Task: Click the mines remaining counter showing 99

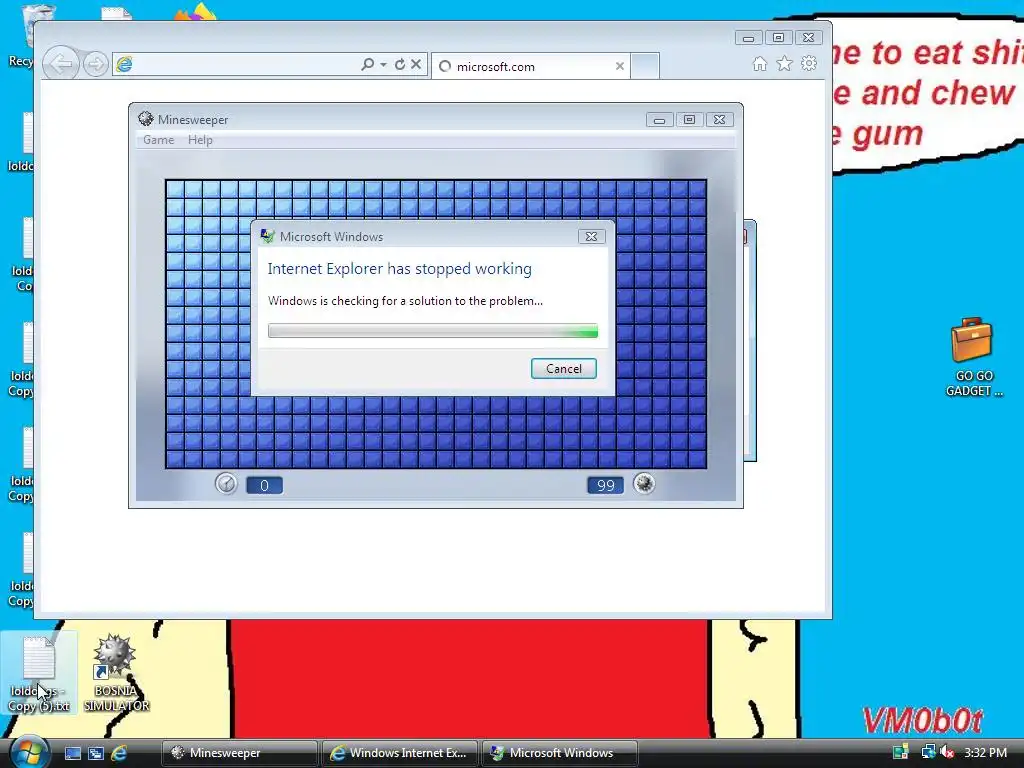Action: pos(605,485)
